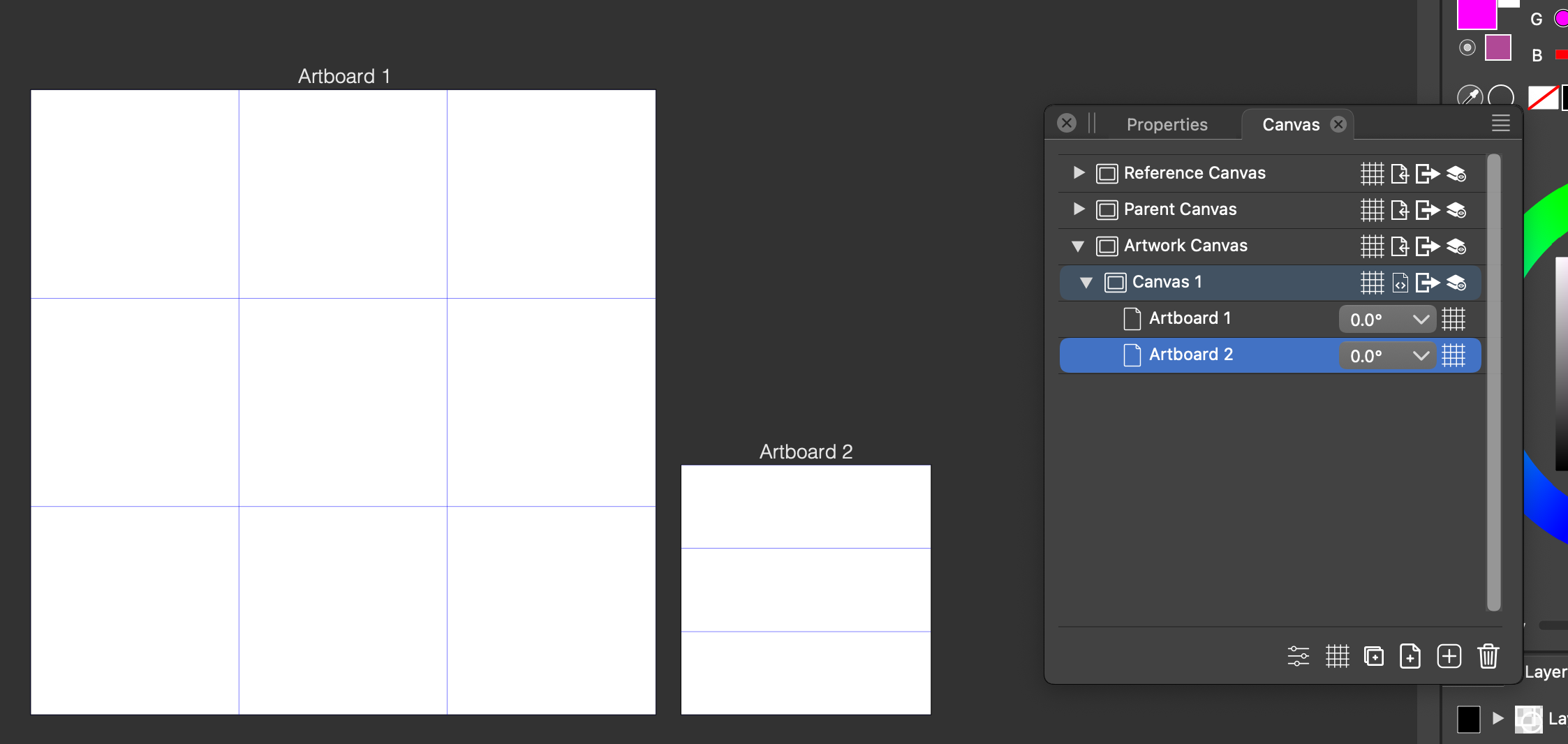Collapse the Artwork Canvas group
The width and height of the screenshot is (1568, 744).
pyautogui.click(x=1078, y=246)
